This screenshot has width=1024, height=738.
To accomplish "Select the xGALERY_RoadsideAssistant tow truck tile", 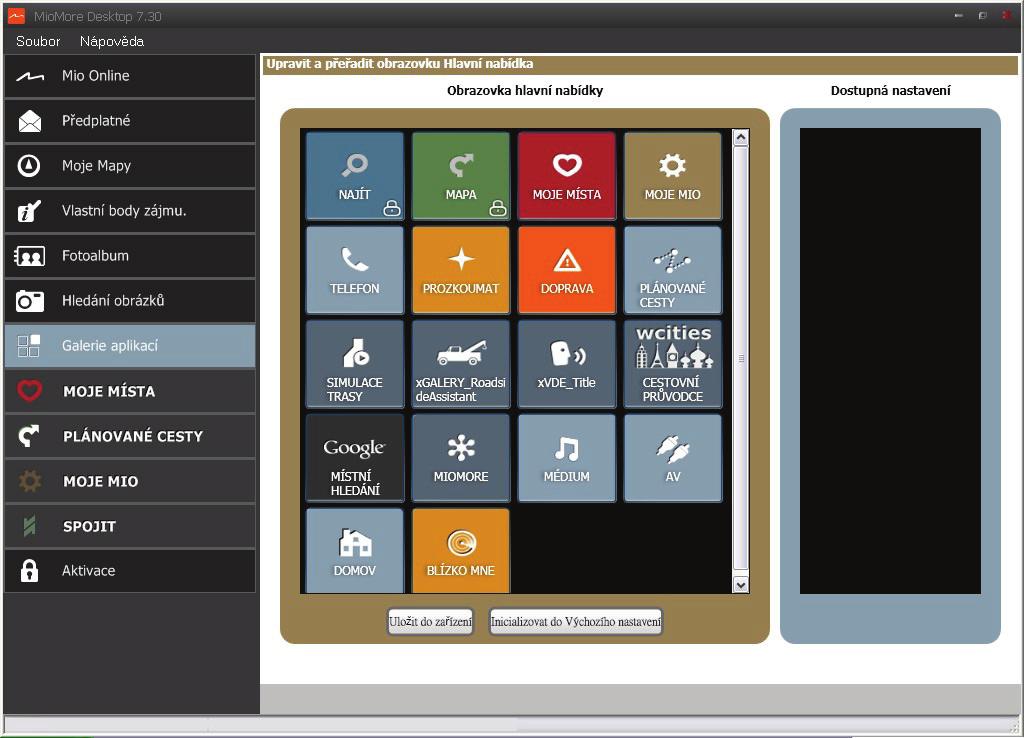I will [x=461, y=364].
